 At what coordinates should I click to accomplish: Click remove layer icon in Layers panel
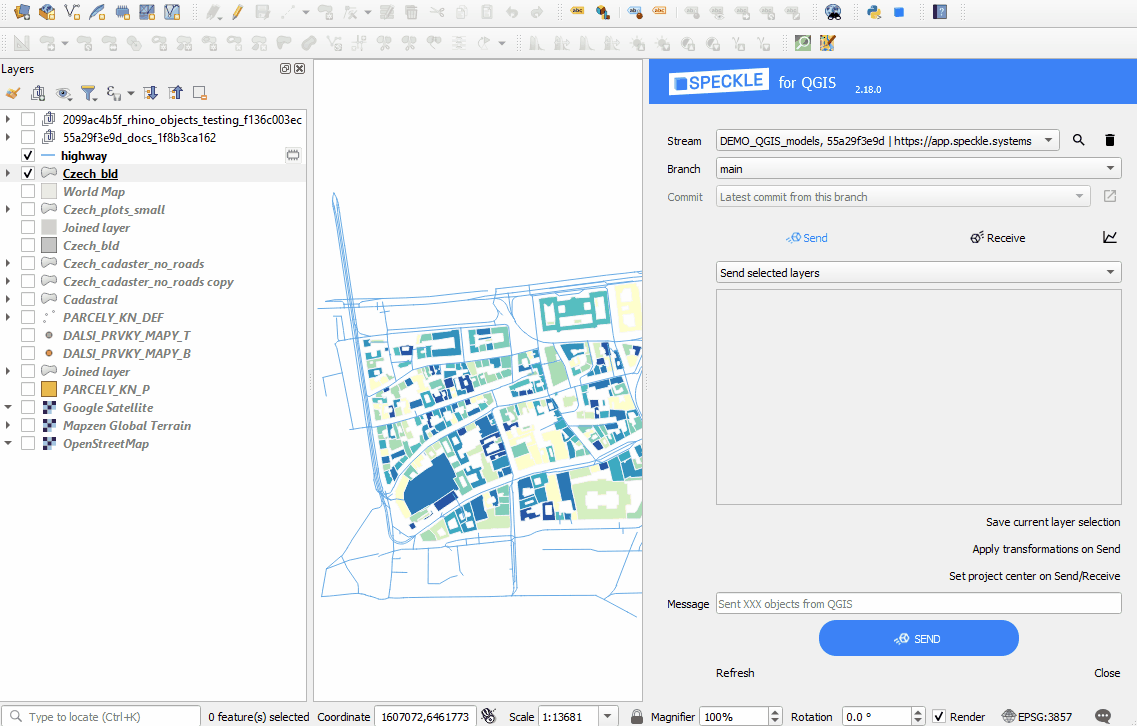(x=200, y=93)
